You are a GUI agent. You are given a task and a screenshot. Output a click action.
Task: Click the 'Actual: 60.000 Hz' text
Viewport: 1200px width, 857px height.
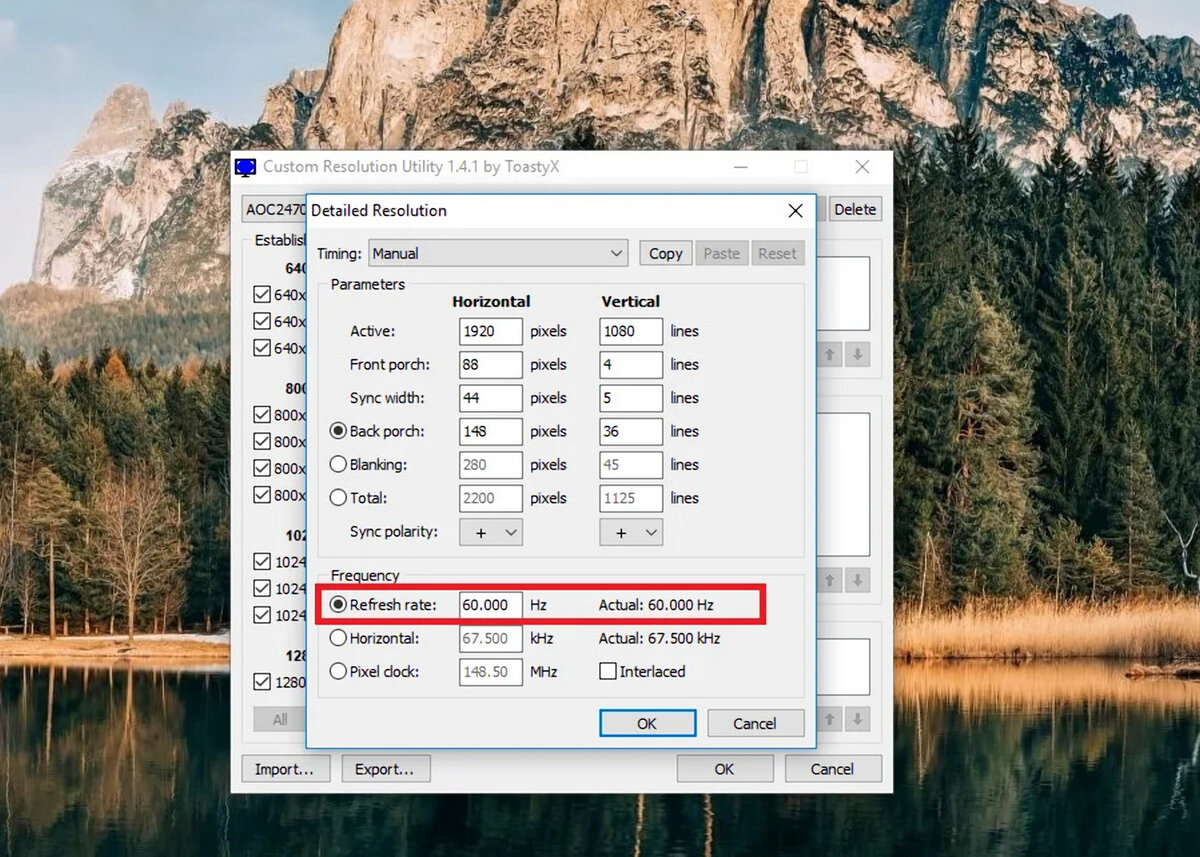coord(656,605)
